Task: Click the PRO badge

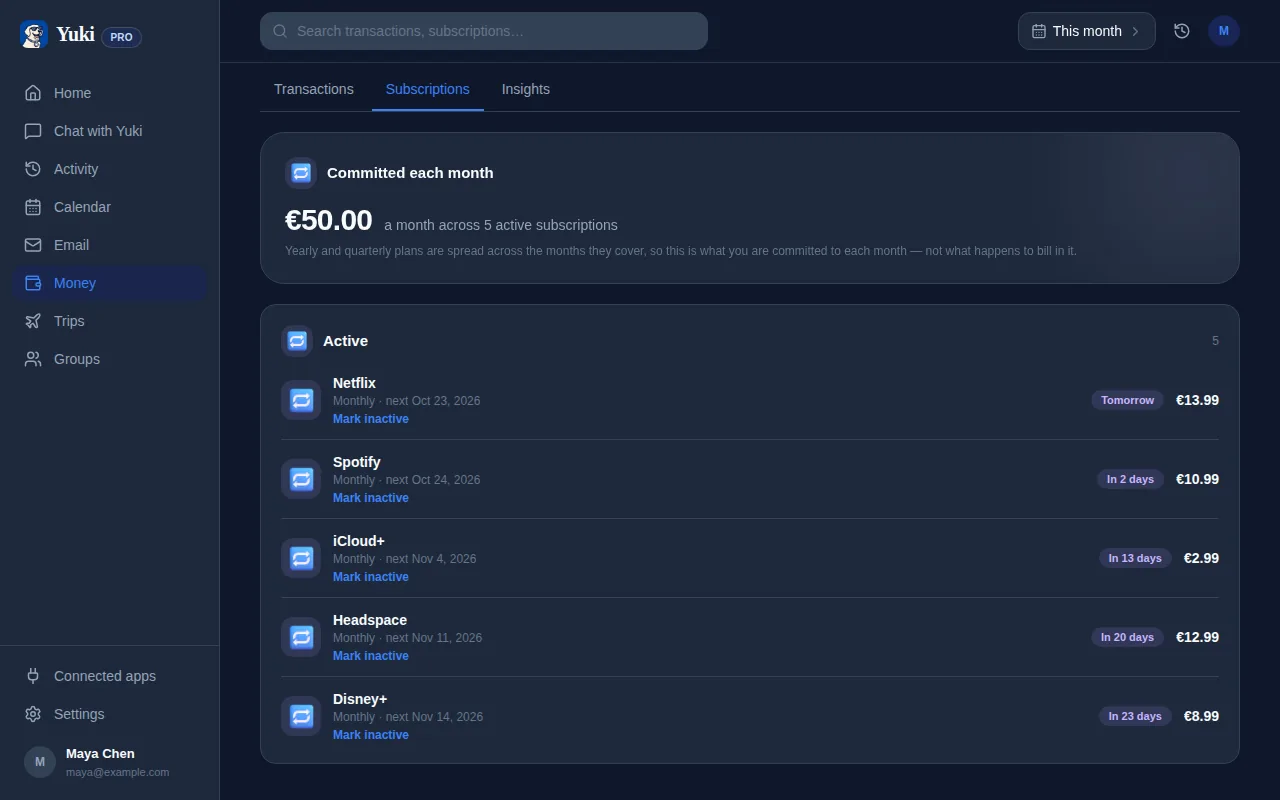Action: 121,37
